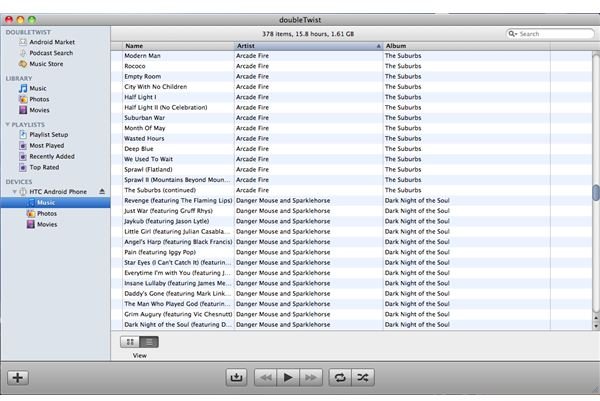
Task: Click the add plus button
Action: tap(18, 378)
